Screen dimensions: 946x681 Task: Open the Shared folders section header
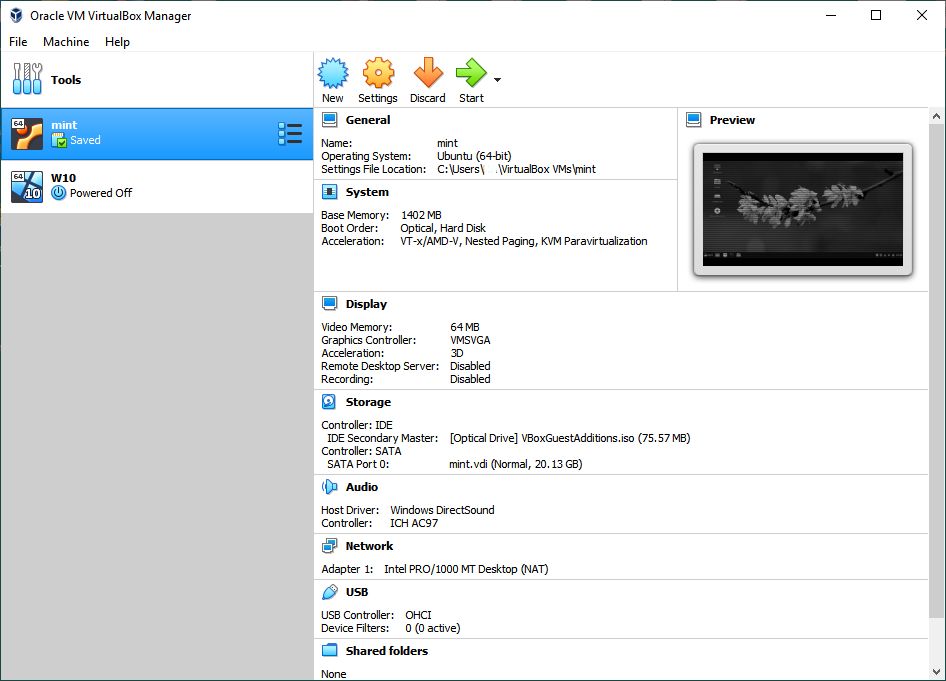click(x=386, y=651)
